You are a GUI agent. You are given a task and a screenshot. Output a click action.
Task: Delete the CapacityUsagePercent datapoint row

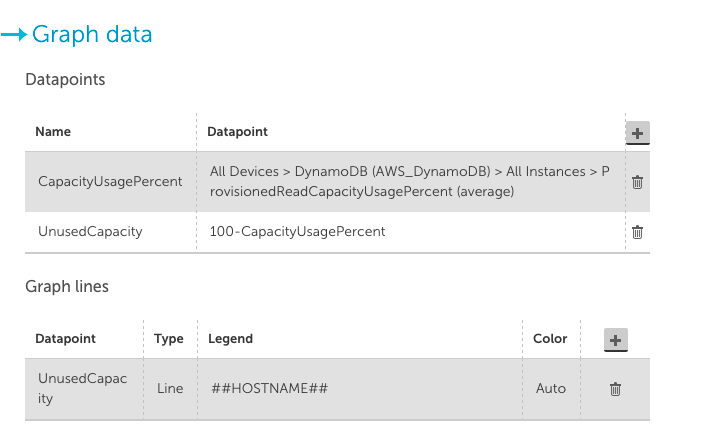pyautogui.click(x=638, y=182)
